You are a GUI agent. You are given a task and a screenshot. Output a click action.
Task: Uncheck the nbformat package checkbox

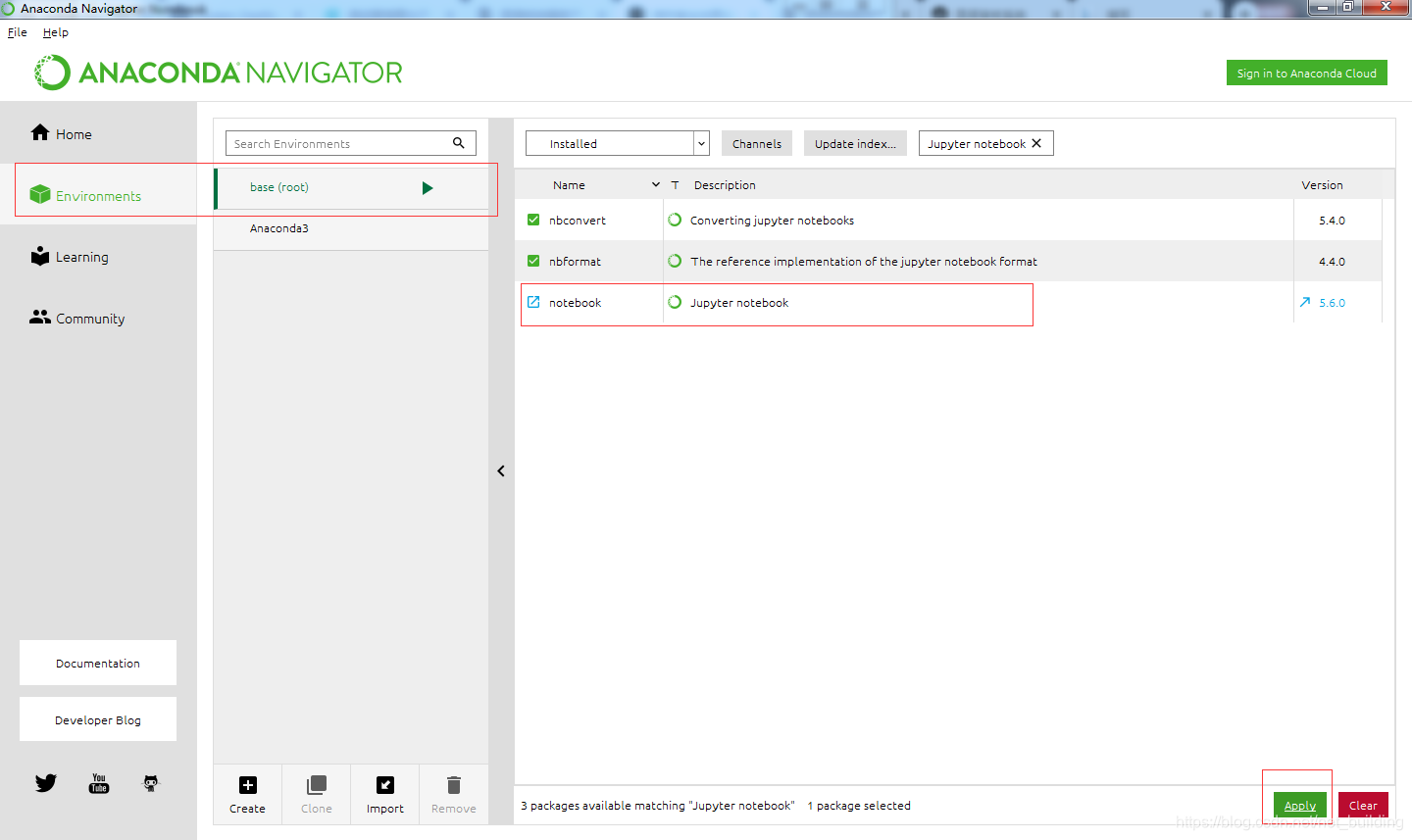click(533, 261)
